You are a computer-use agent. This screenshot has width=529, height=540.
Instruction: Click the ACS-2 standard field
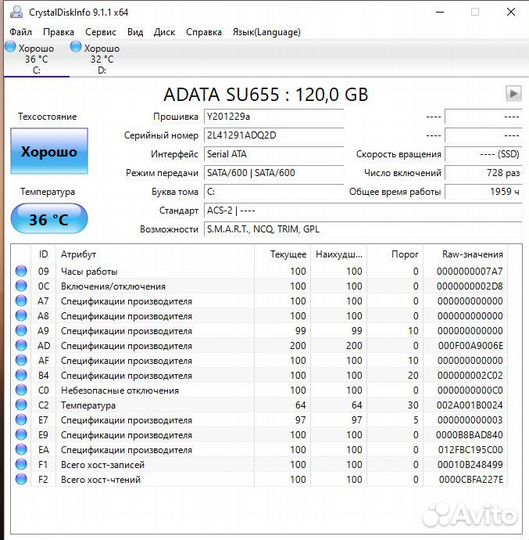click(363, 210)
